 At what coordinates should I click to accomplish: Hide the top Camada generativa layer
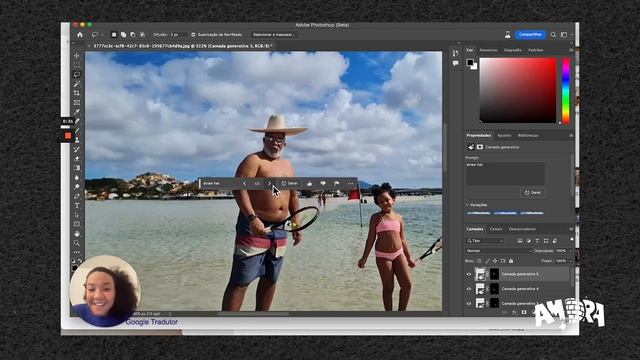click(469, 274)
